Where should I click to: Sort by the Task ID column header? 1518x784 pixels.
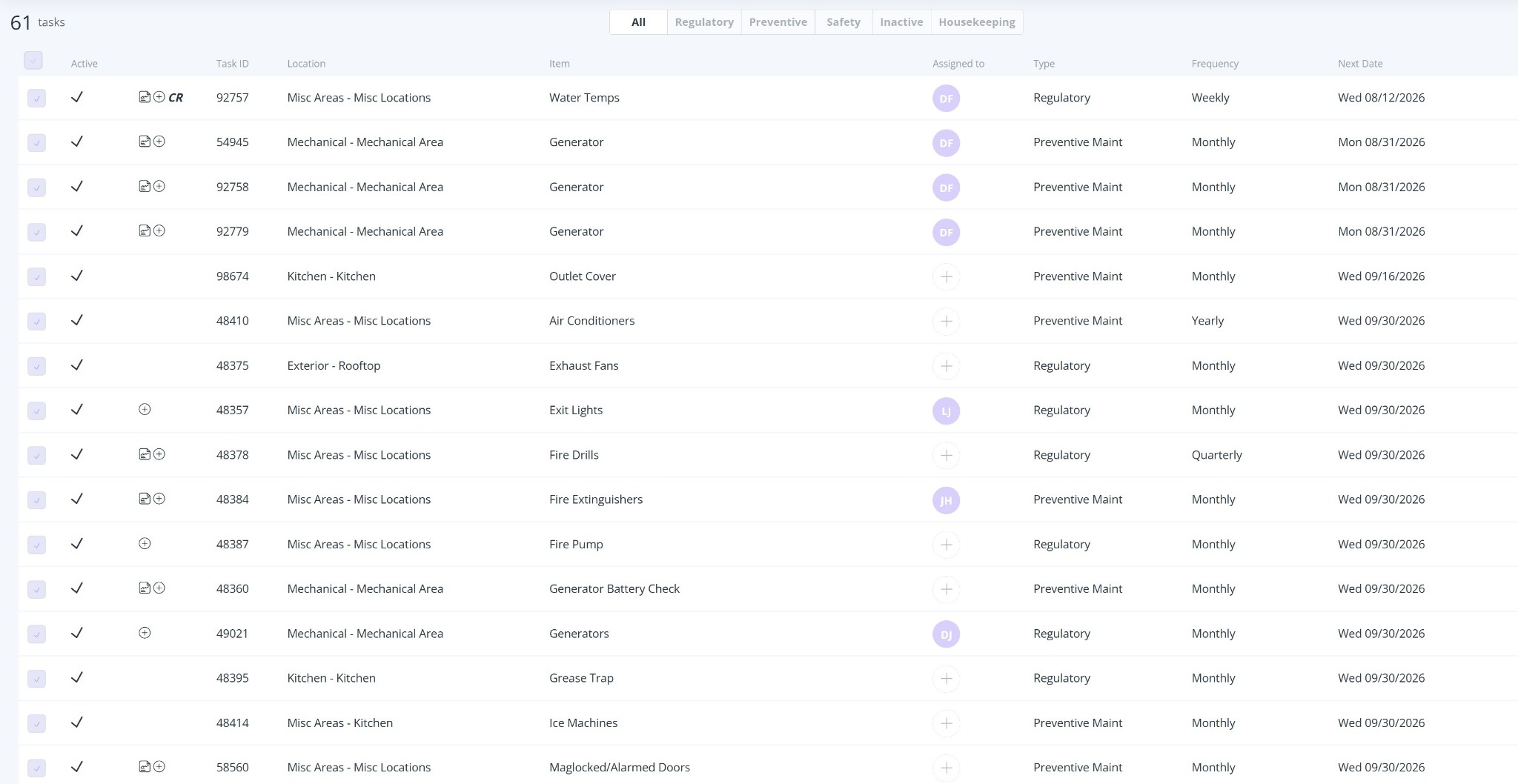pyautogui.click(x=232, y=64)
